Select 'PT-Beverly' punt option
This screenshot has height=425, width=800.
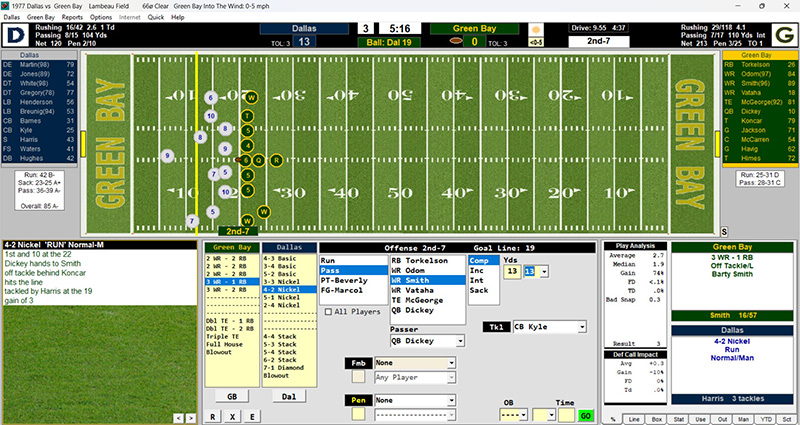354,280
